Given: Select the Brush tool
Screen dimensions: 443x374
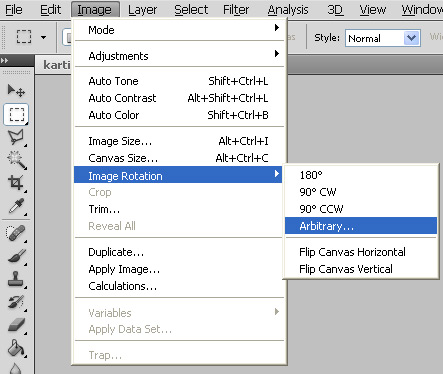Looking at the screenshot, I should click(16, 256).
